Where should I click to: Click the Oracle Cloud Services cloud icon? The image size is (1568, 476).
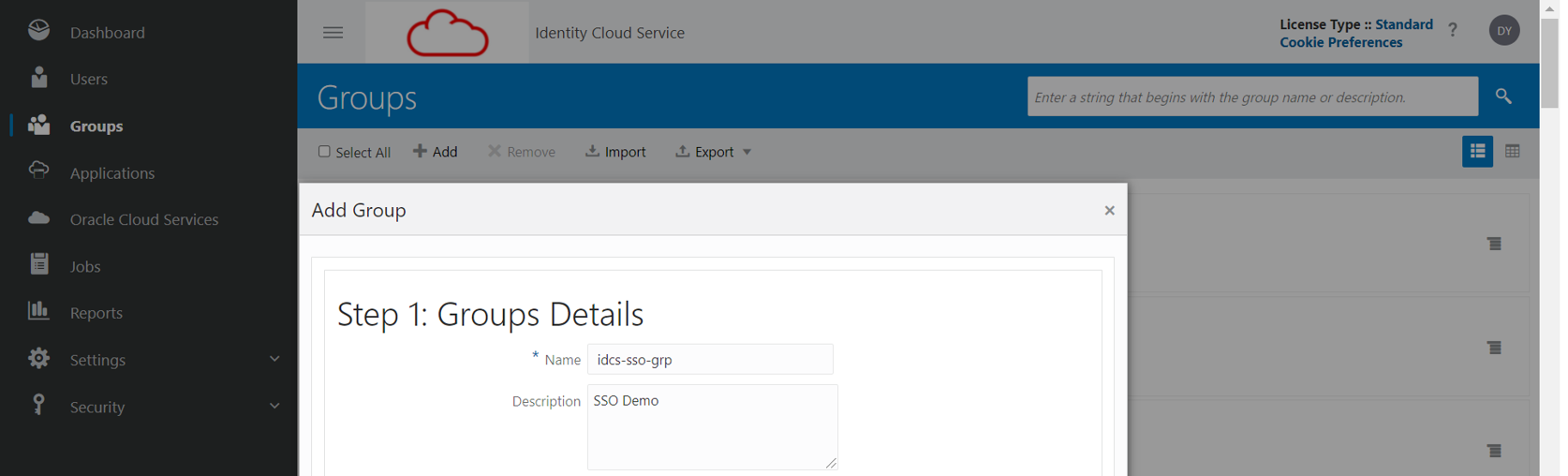point(38,218)
